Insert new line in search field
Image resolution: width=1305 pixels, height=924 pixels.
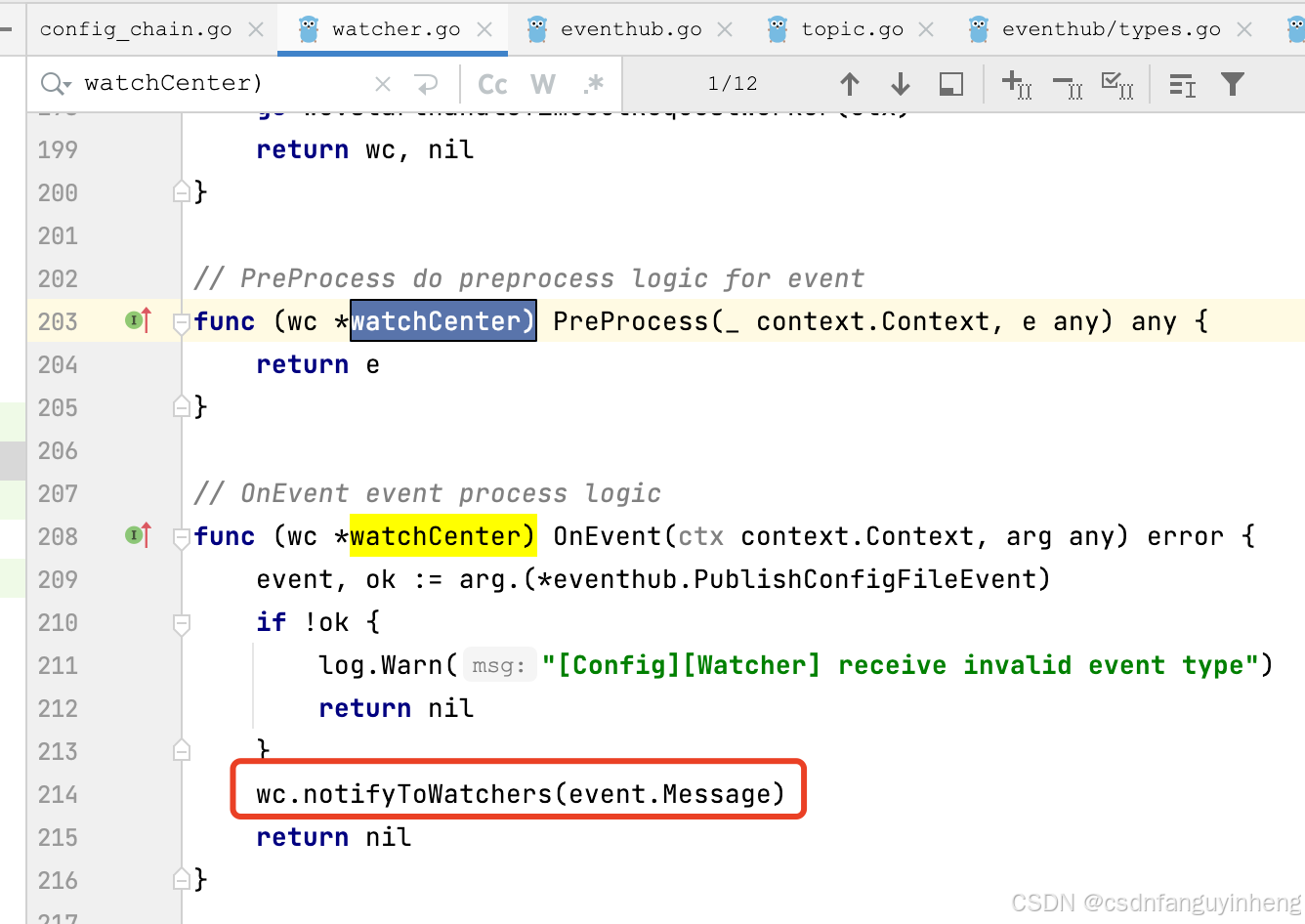[426, 85]
